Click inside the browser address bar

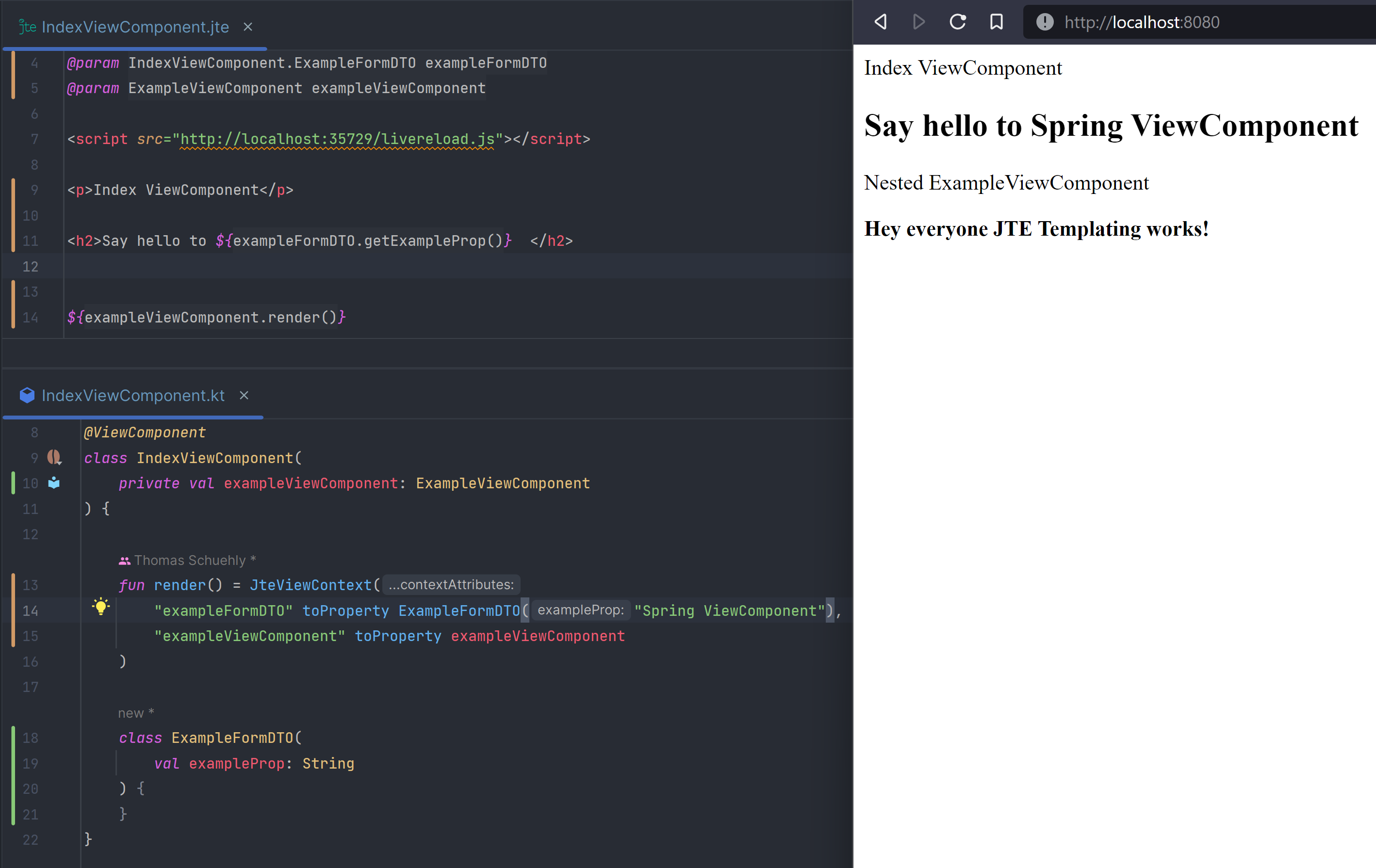tap(1200, 22)
